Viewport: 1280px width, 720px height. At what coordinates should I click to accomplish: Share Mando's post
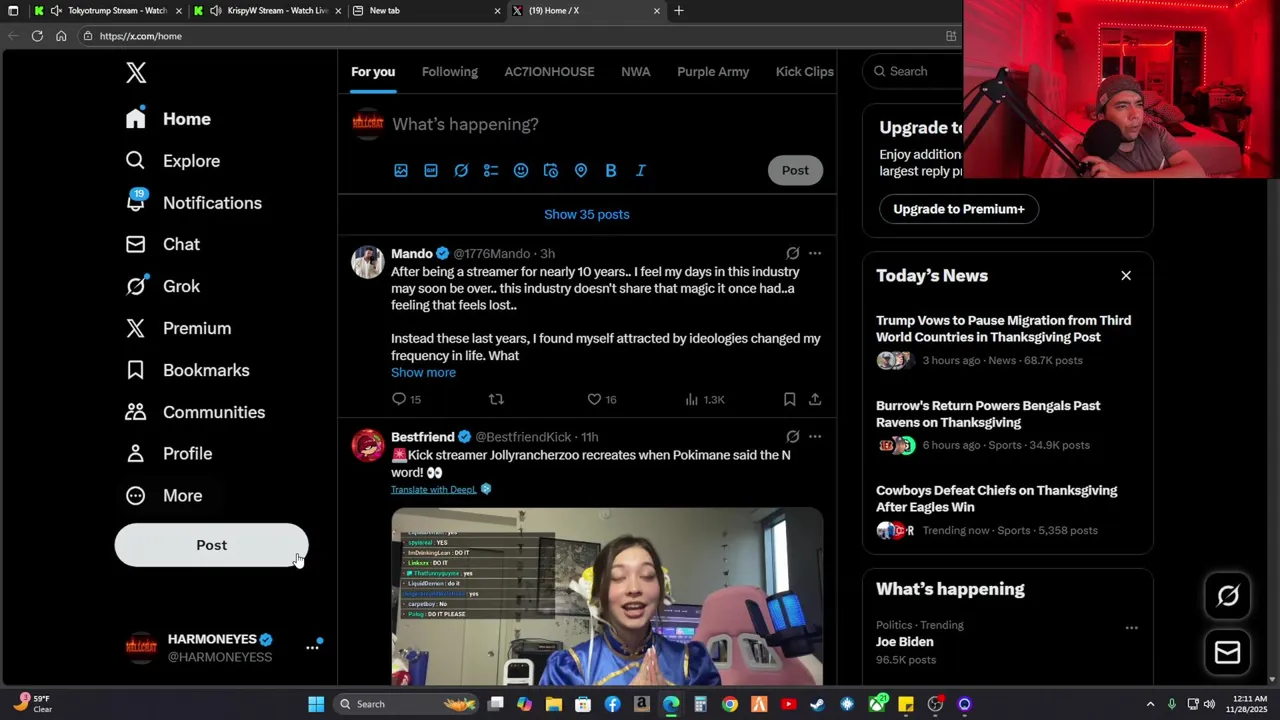tap(815, 399)
